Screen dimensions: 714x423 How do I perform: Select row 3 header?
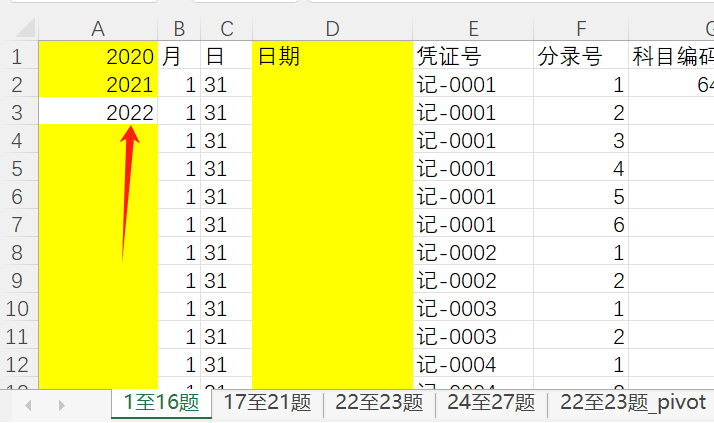(x=19, y=111)
